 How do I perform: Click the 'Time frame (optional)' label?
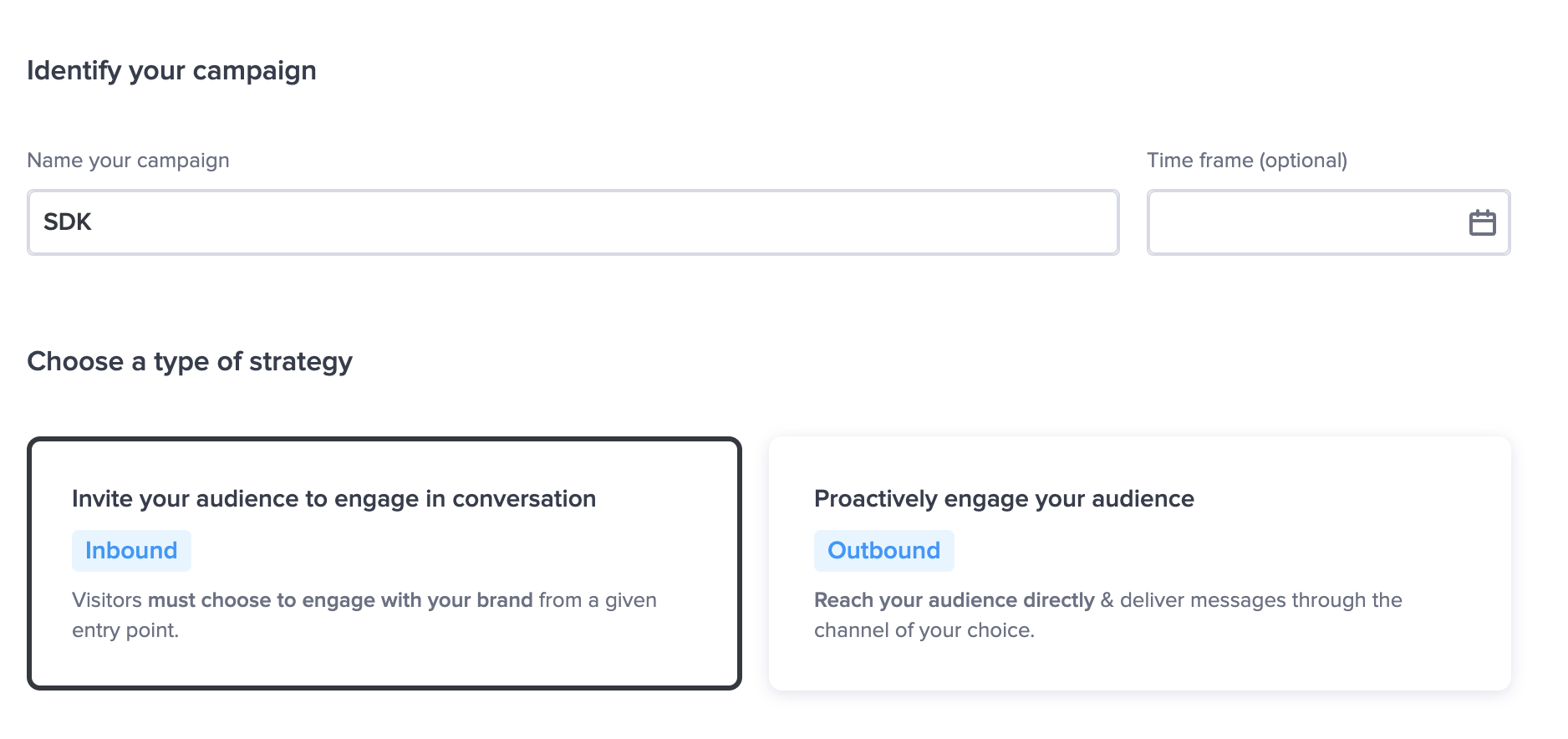pyautogui.click(x=1246, y=161)
